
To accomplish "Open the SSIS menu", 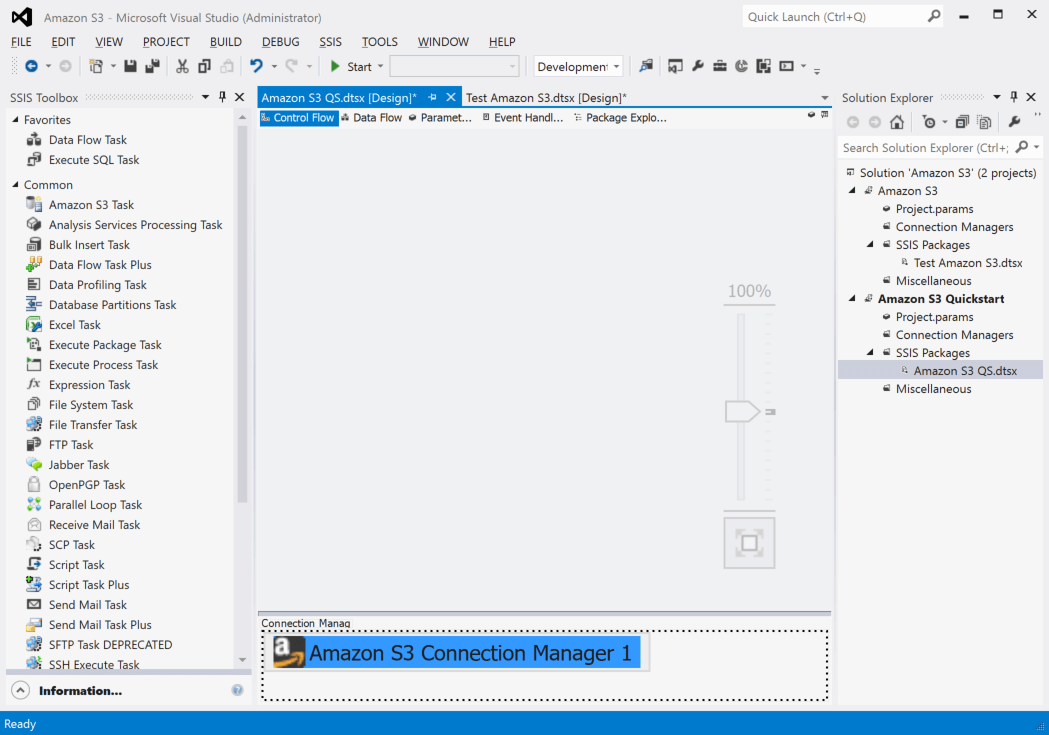I will point(330,41).
